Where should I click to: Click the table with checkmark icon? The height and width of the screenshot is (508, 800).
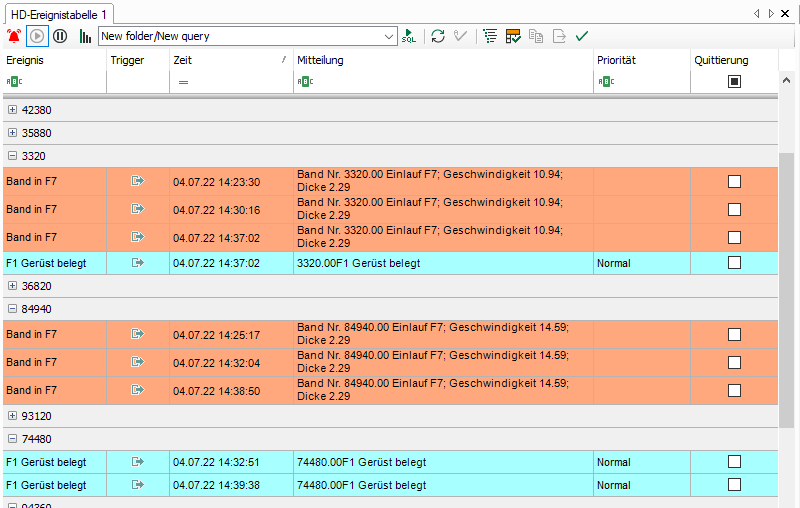click(x=513, y=36)
